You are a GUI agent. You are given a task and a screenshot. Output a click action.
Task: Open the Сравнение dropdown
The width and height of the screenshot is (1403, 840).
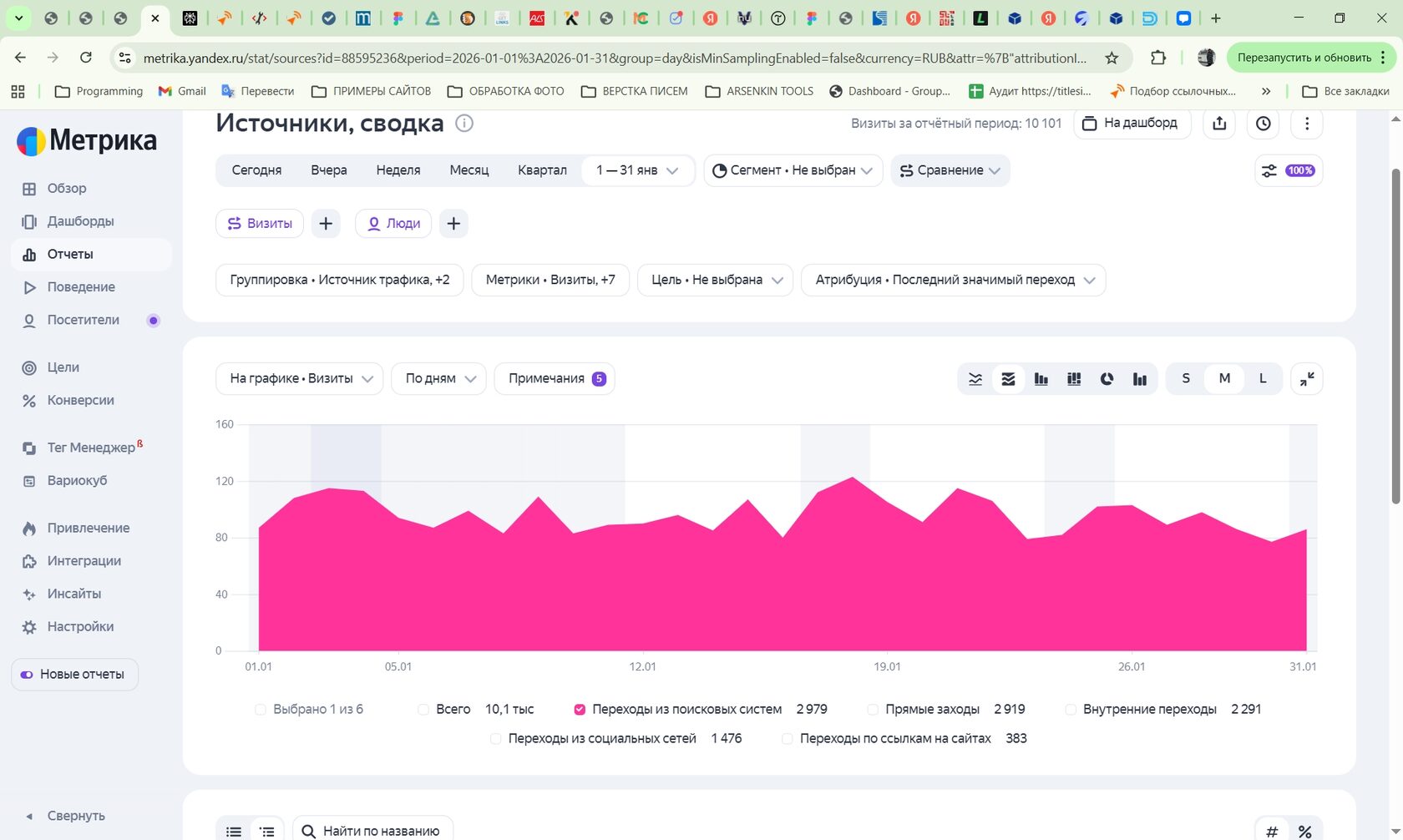click(x=950, y=170)
